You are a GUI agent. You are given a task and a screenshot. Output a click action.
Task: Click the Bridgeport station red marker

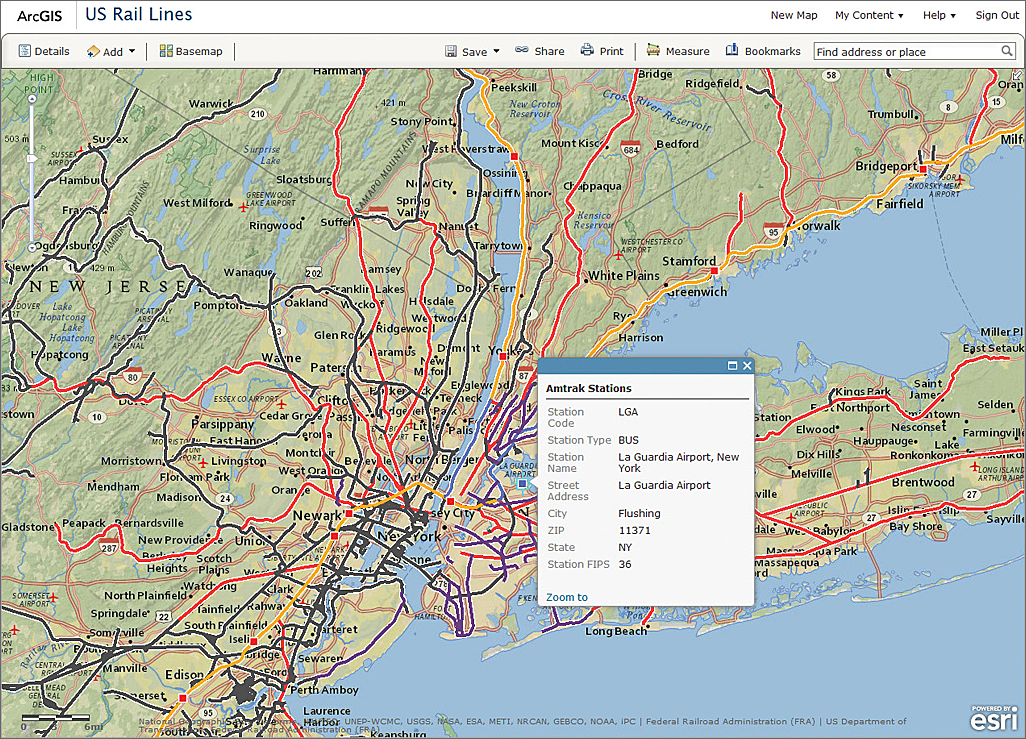tap(923, 169)
